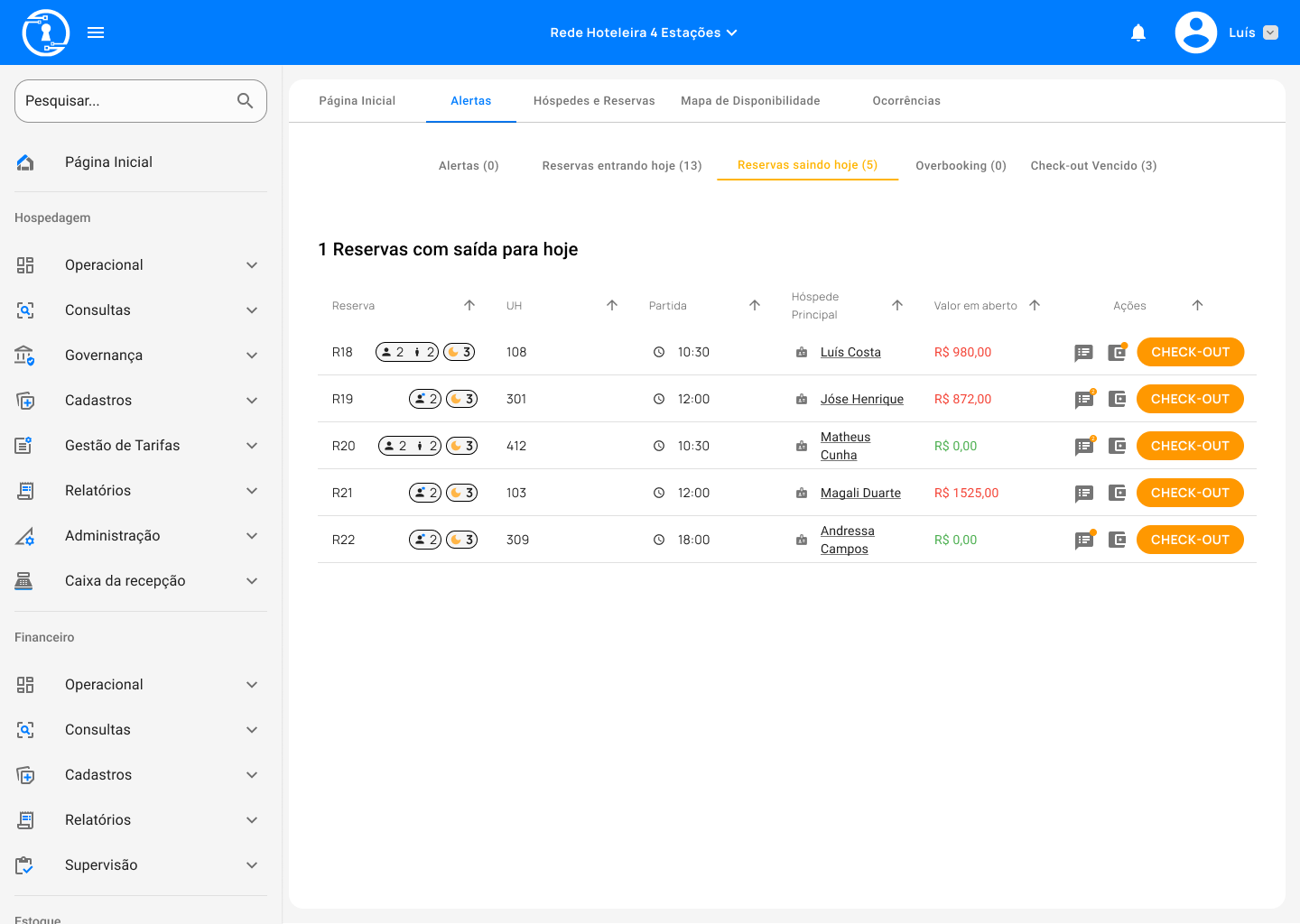This screenshot has height=924, width=1300.
Task: Click the search magnifier icon
Action: coord(245,101)
